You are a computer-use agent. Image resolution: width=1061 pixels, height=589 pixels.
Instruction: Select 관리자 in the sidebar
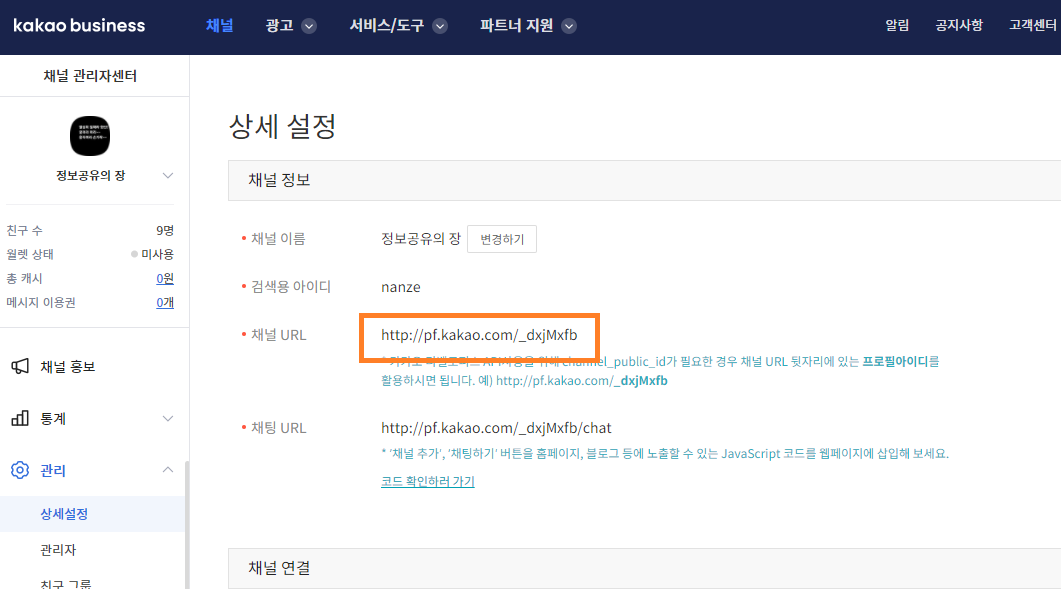click(x=58, y=550)
